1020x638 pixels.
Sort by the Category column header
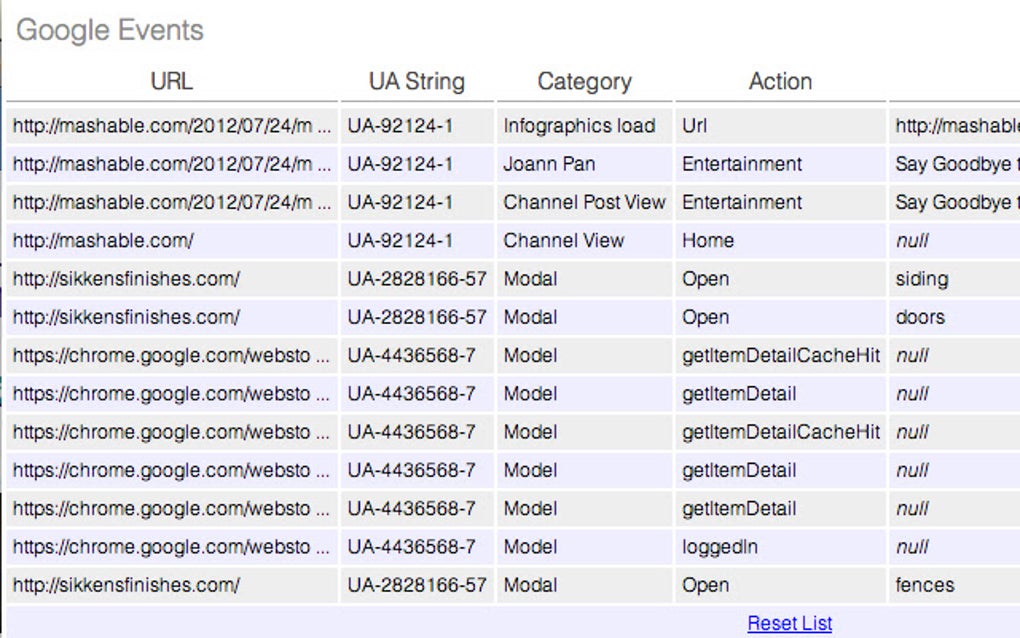(584, 81)
